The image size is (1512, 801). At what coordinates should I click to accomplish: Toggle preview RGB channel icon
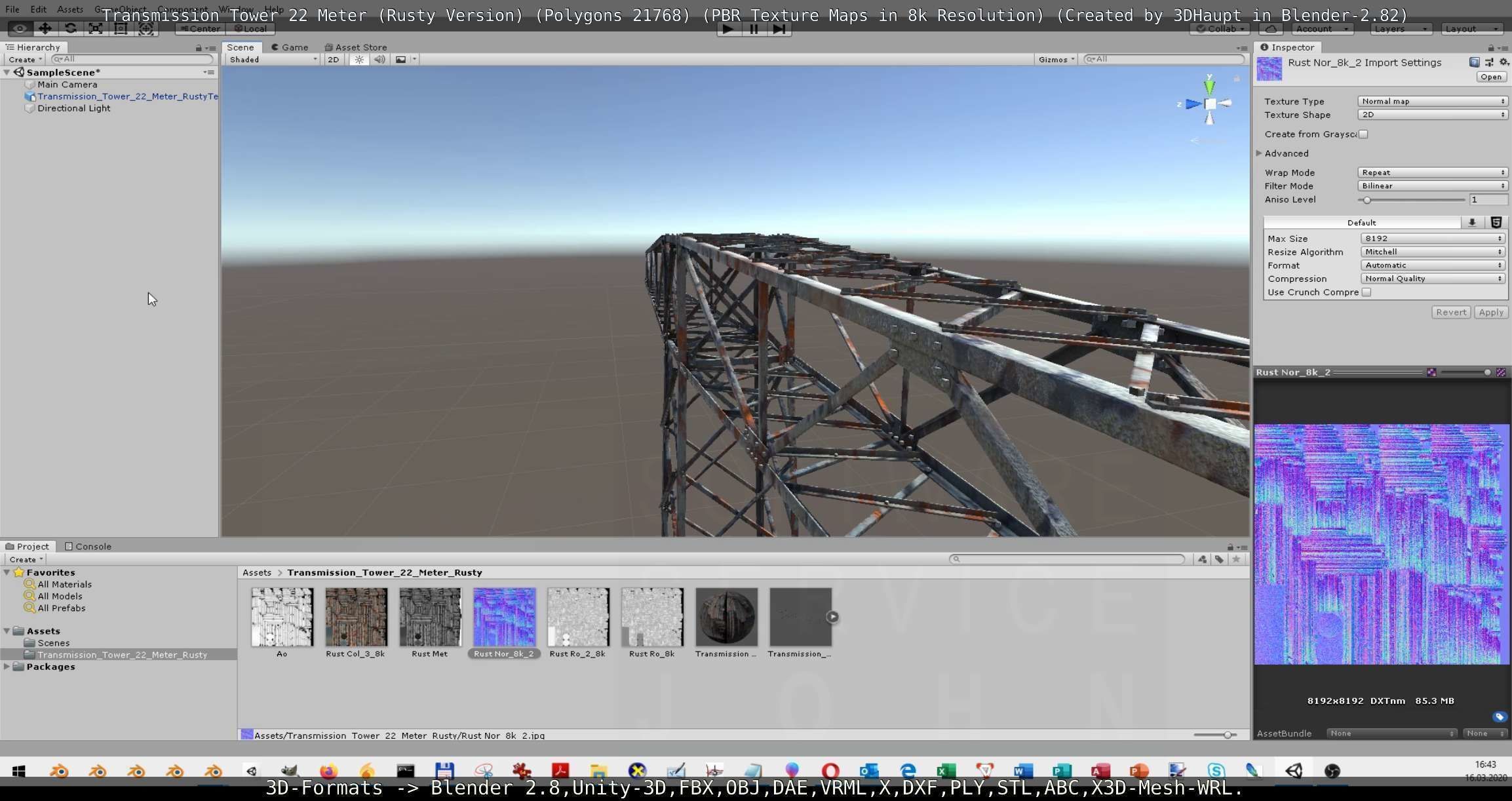1431,372
